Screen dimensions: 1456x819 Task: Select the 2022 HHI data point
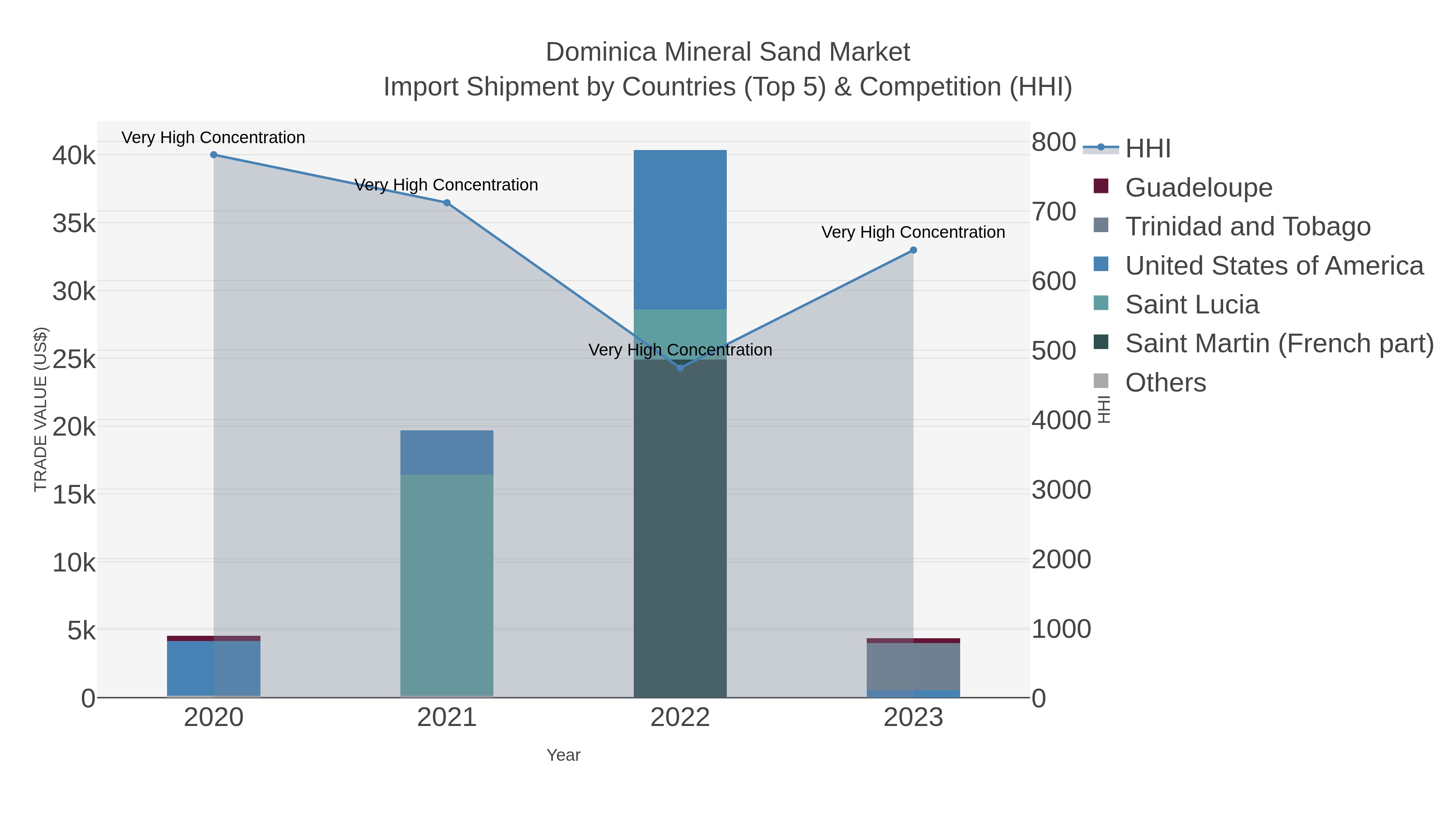click(681, 368)
